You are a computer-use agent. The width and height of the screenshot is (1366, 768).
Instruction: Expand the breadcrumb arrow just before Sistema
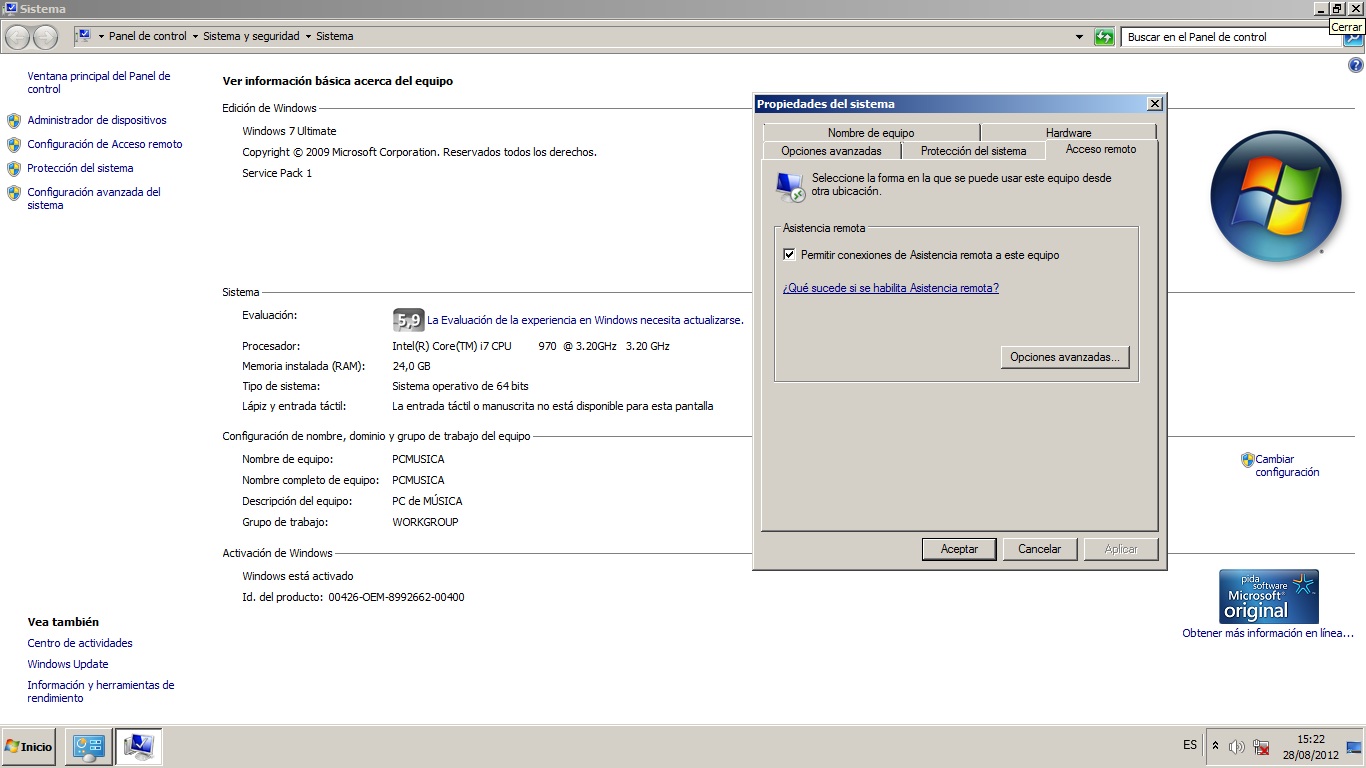(308, 37)
